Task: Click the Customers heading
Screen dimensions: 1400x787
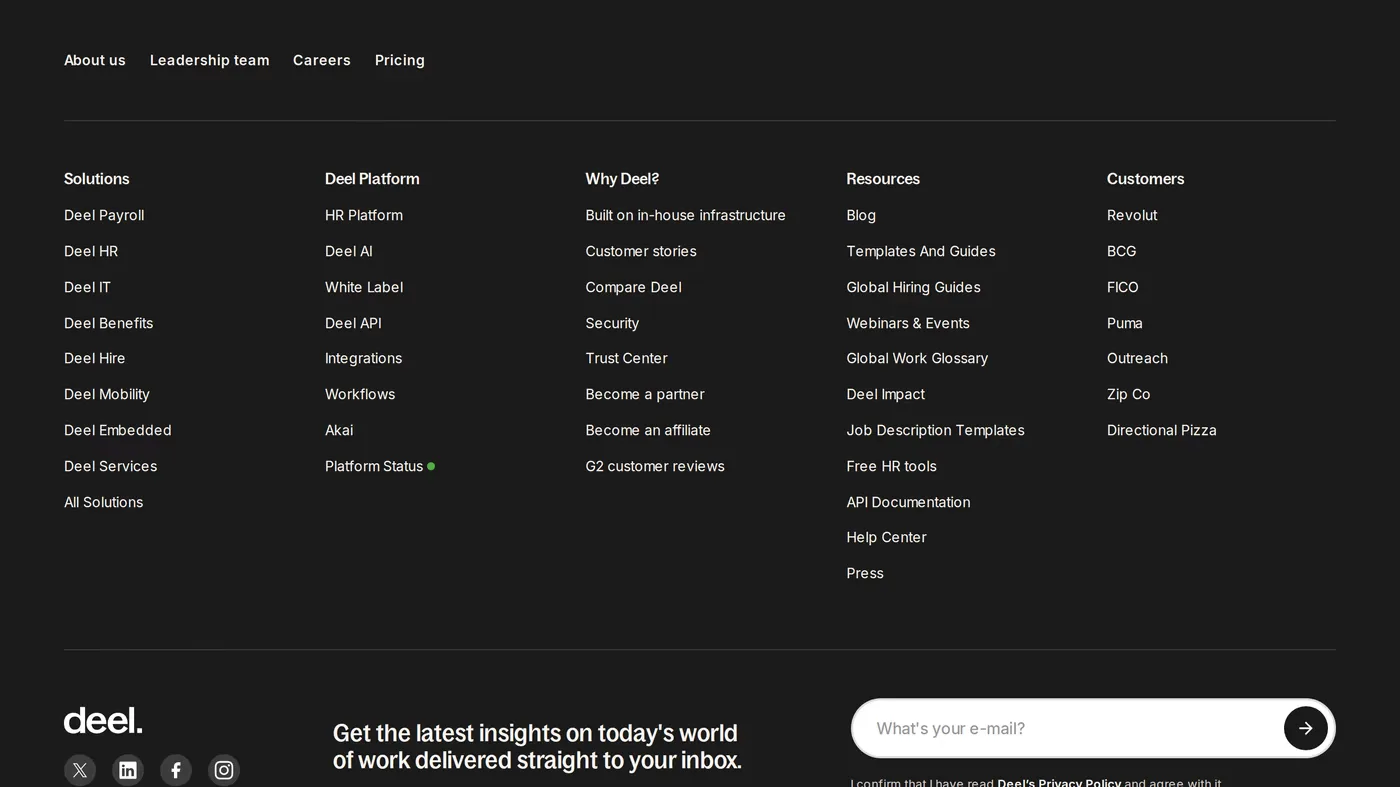Action: pos(1145,179)
